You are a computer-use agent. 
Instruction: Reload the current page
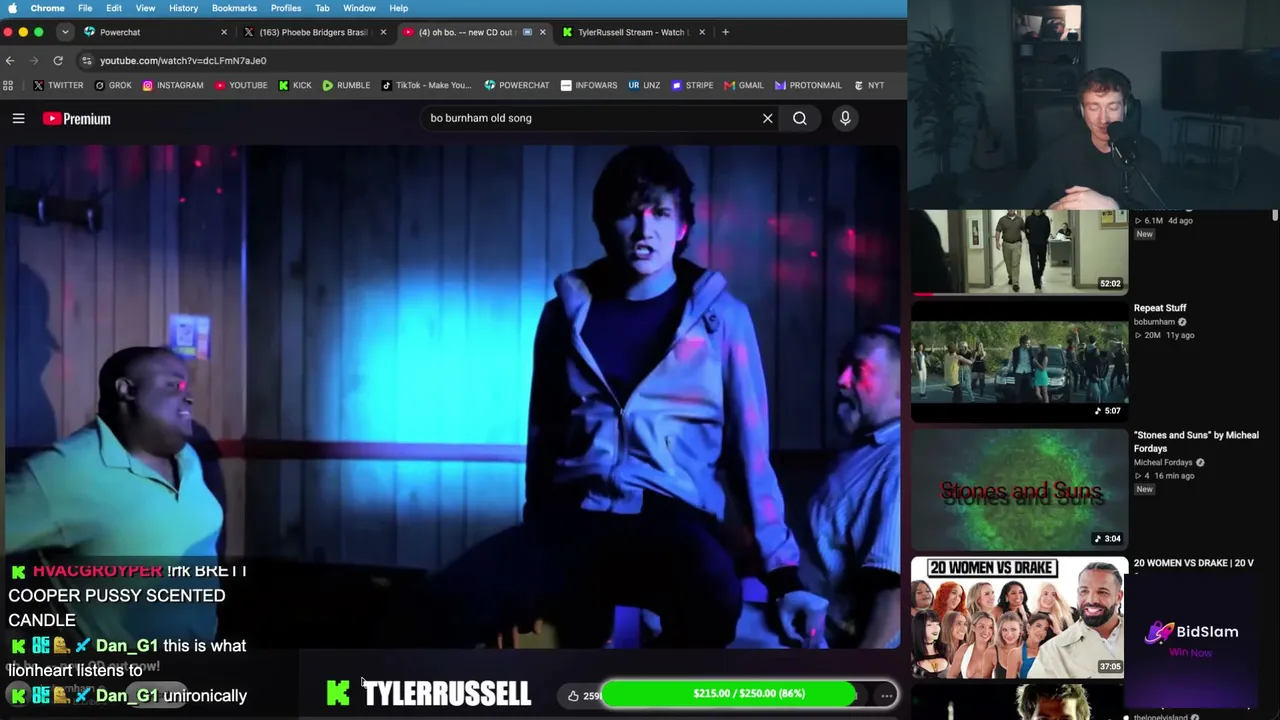pos(58,60)
